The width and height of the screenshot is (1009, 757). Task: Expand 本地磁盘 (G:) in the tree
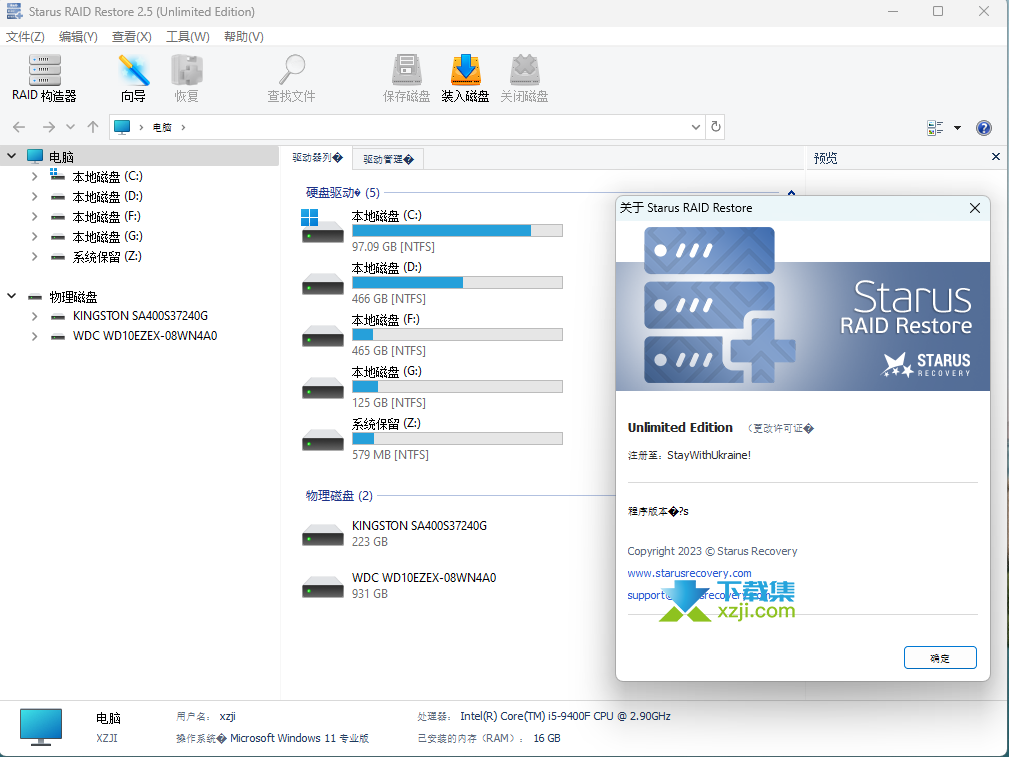click(35, 236)
